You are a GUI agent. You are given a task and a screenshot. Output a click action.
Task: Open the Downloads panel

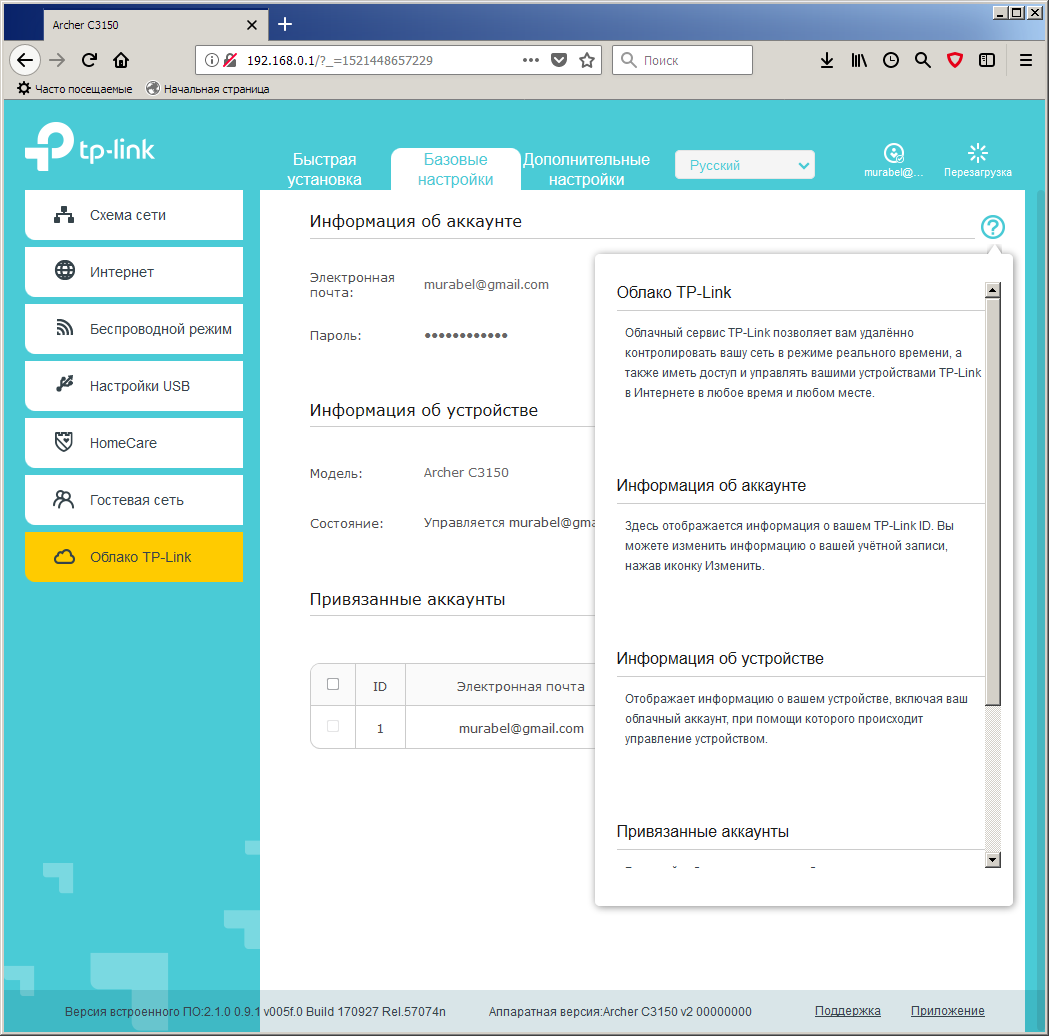(x=827, y=60)
